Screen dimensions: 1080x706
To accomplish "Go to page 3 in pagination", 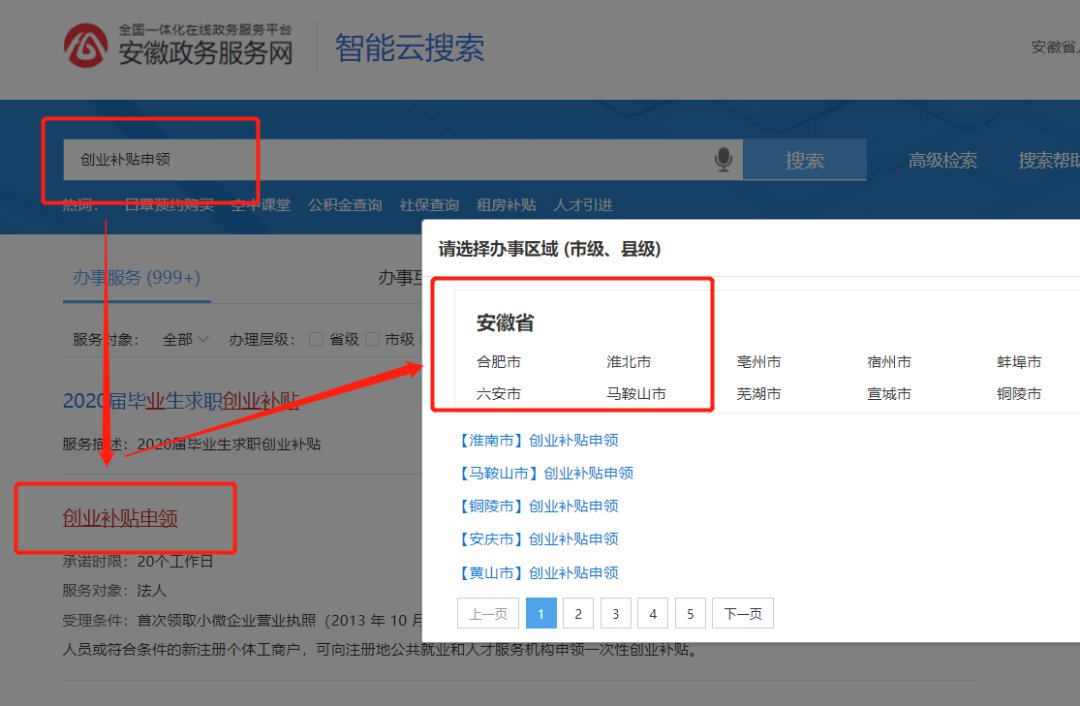I will click(x=615, y=613).
